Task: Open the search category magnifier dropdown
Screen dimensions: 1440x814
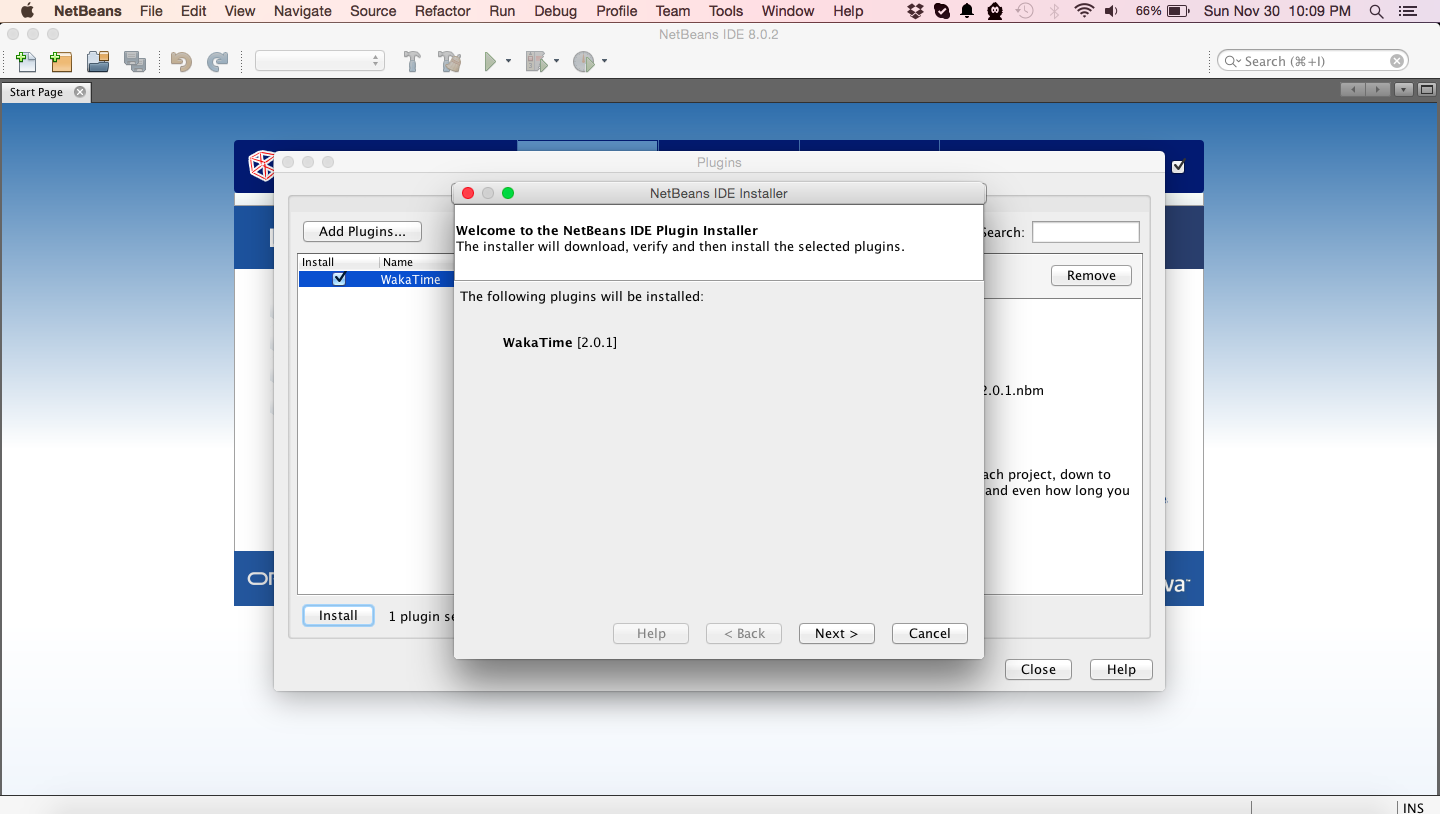Action: [x=1233, y=61]
